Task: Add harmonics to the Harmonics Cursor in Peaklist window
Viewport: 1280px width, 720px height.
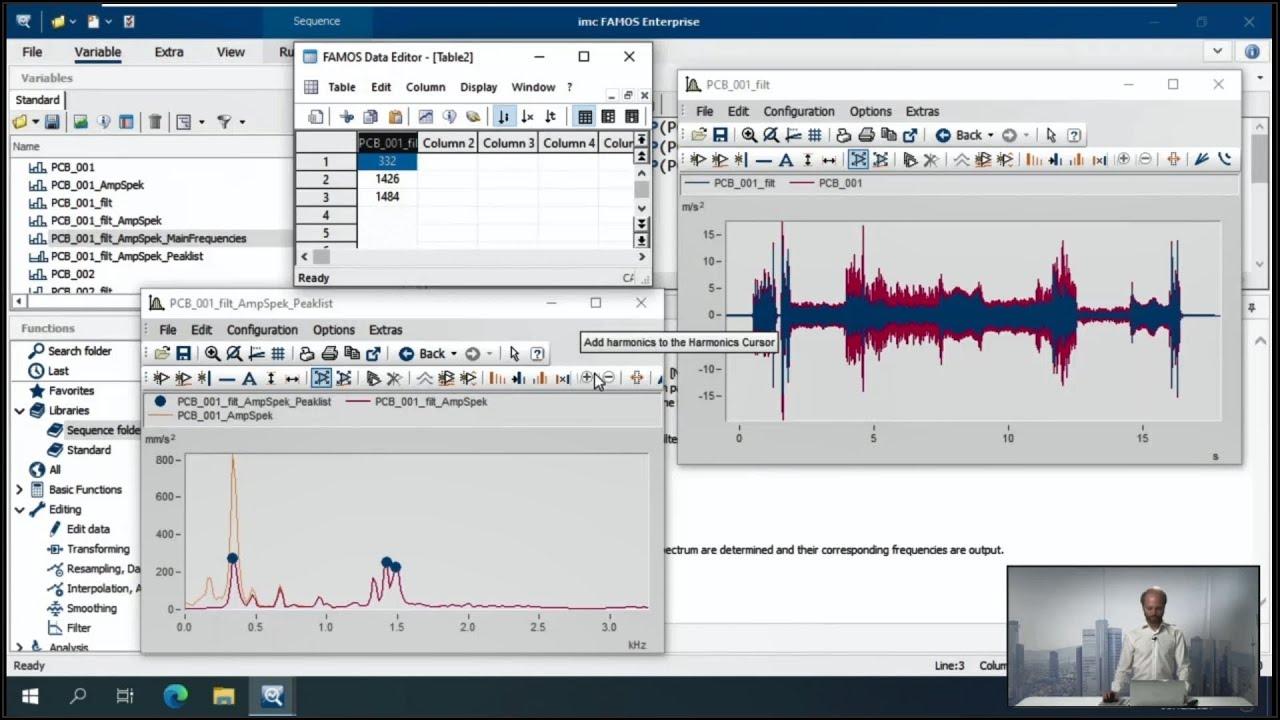Action: pyautogui.click(x=587, y=378)
